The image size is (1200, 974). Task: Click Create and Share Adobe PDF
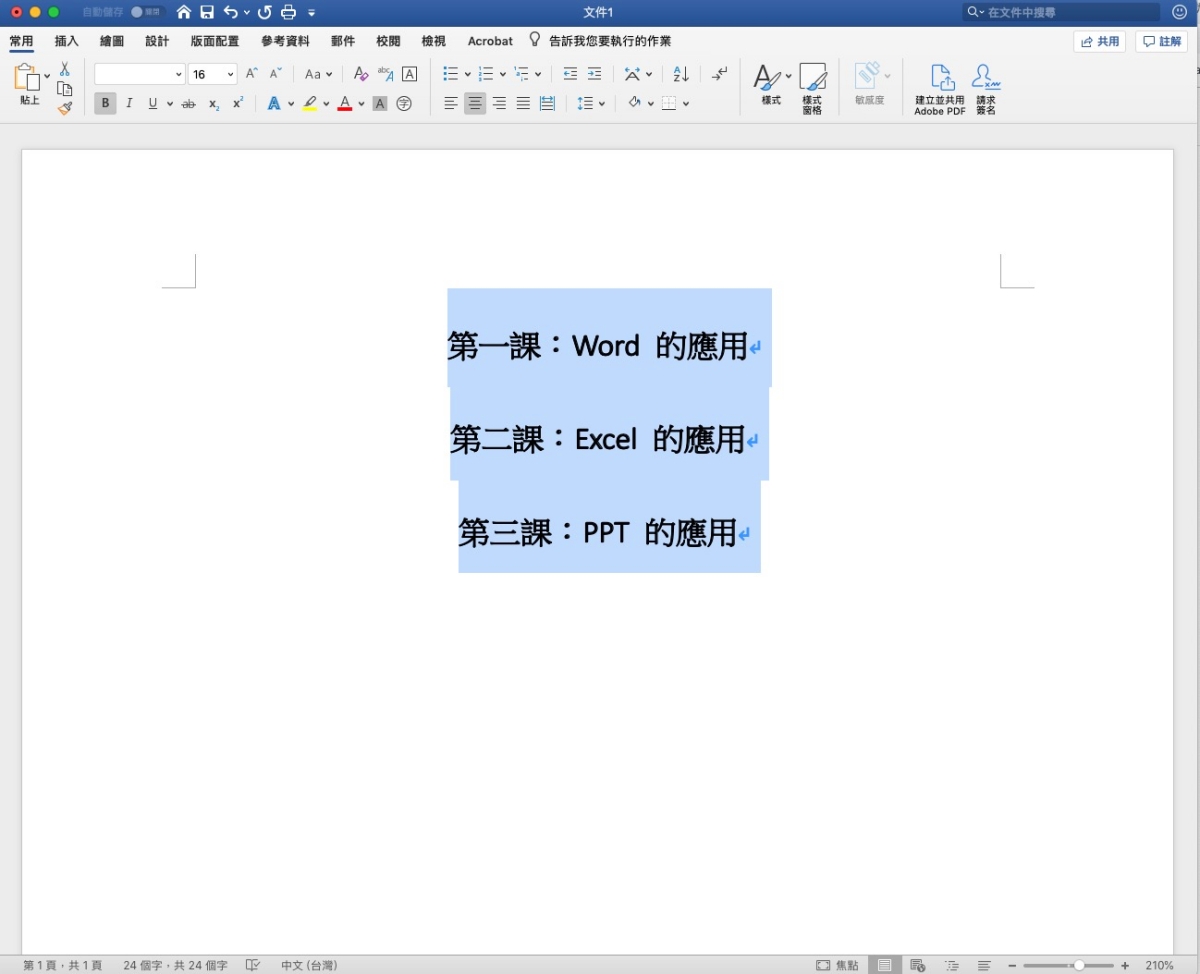coord(940,89)
